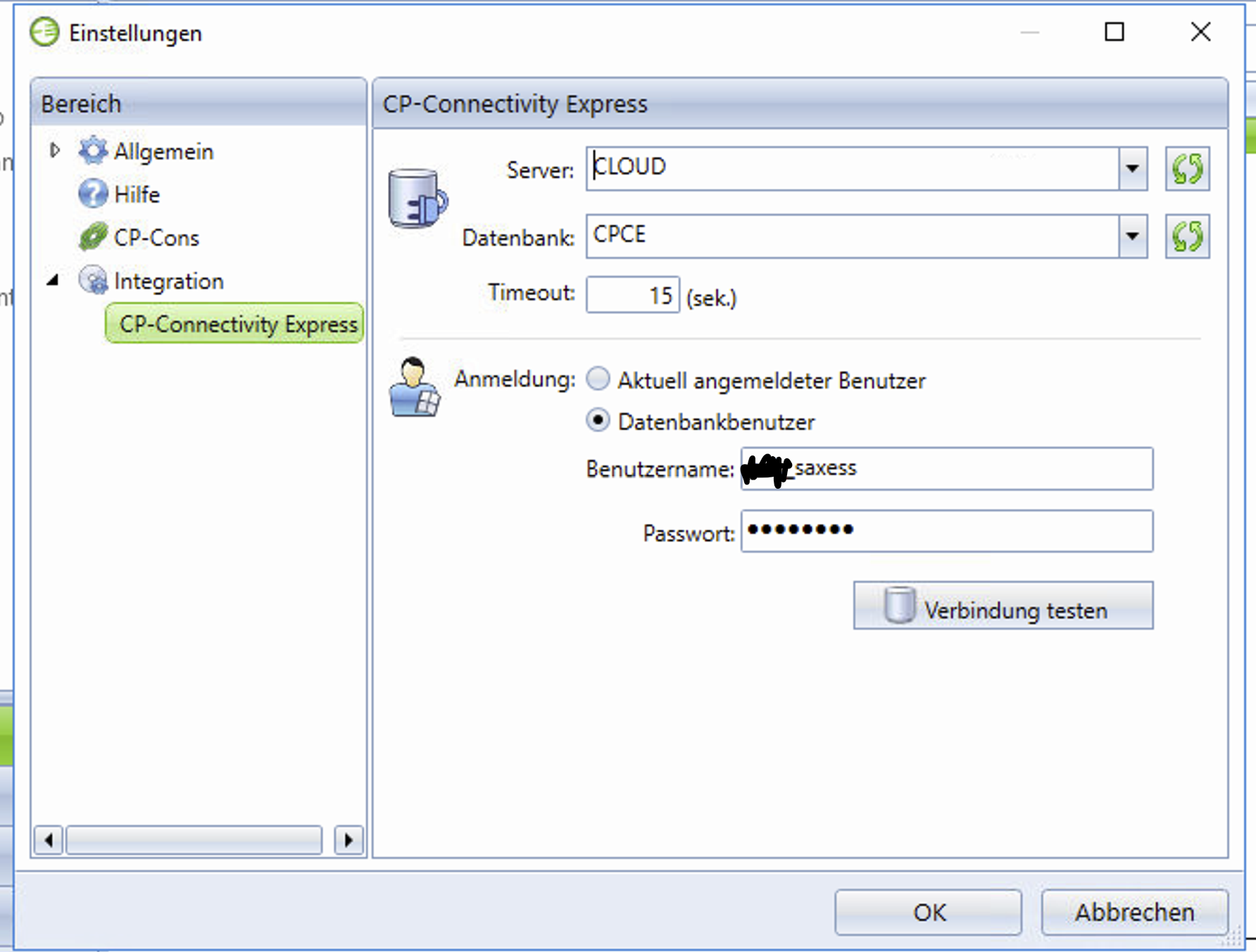Click the Integration globe icon

pos(92,280)
